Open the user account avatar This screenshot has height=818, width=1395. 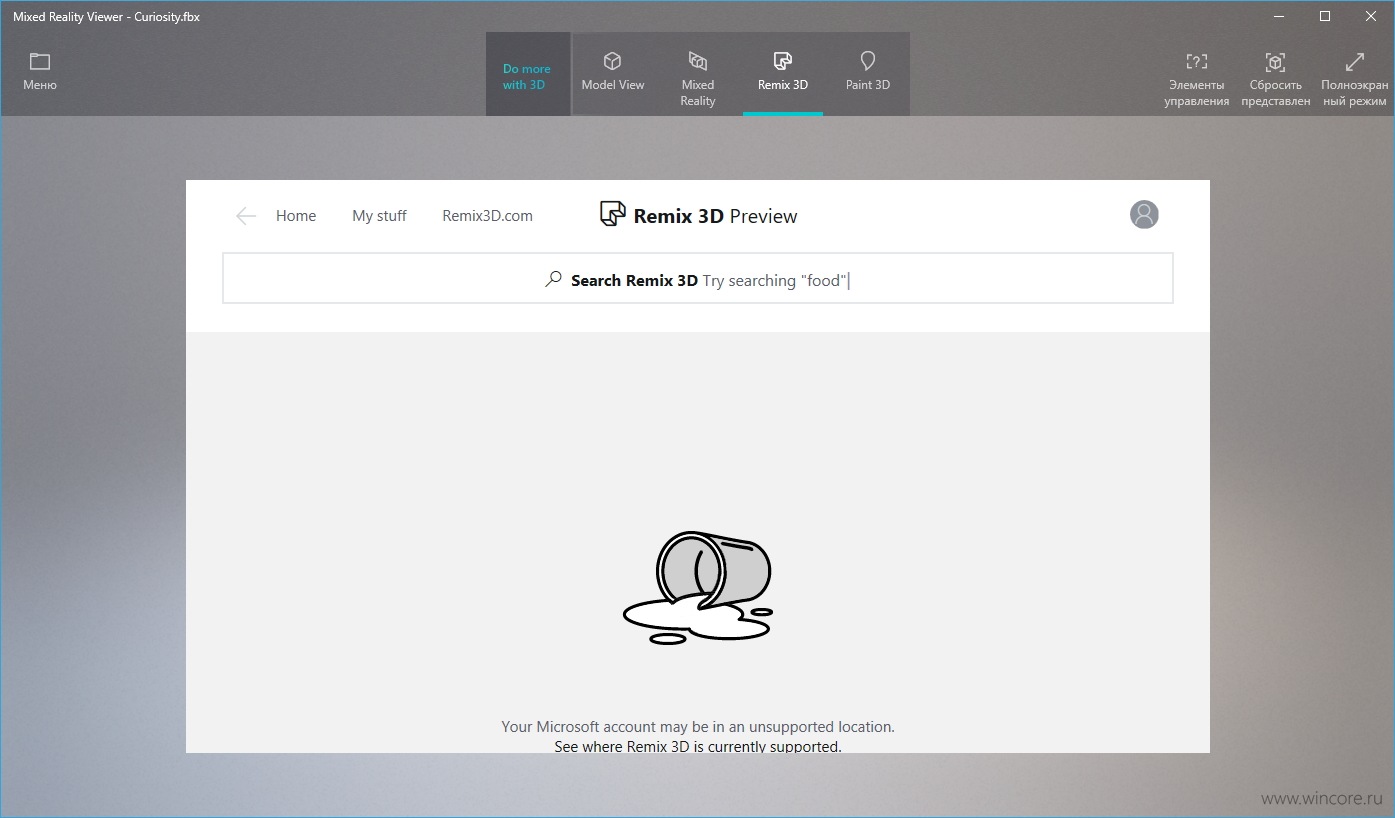(1144, 214)
